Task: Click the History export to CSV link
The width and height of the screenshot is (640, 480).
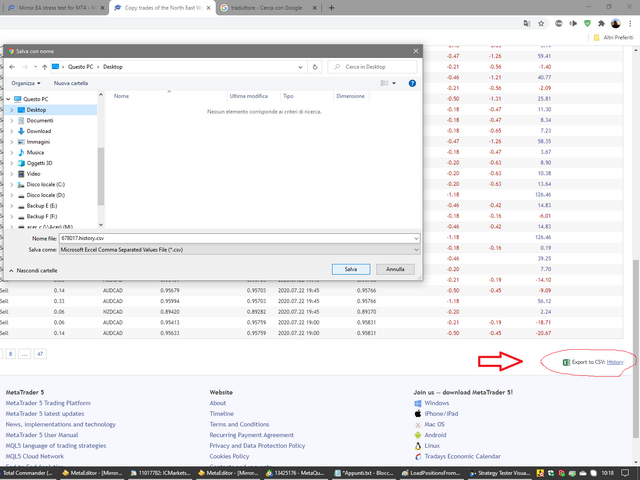Action: [x=615, y=362]
